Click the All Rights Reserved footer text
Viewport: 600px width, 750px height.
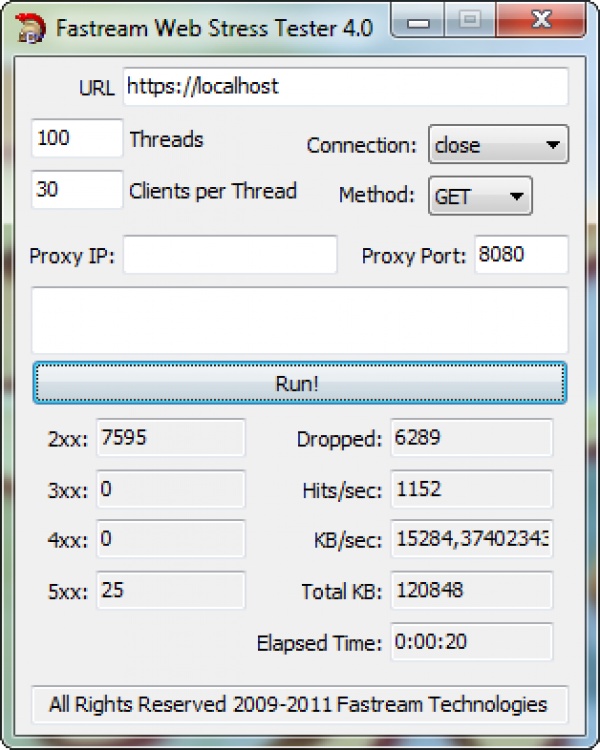[x=298, y=705]
